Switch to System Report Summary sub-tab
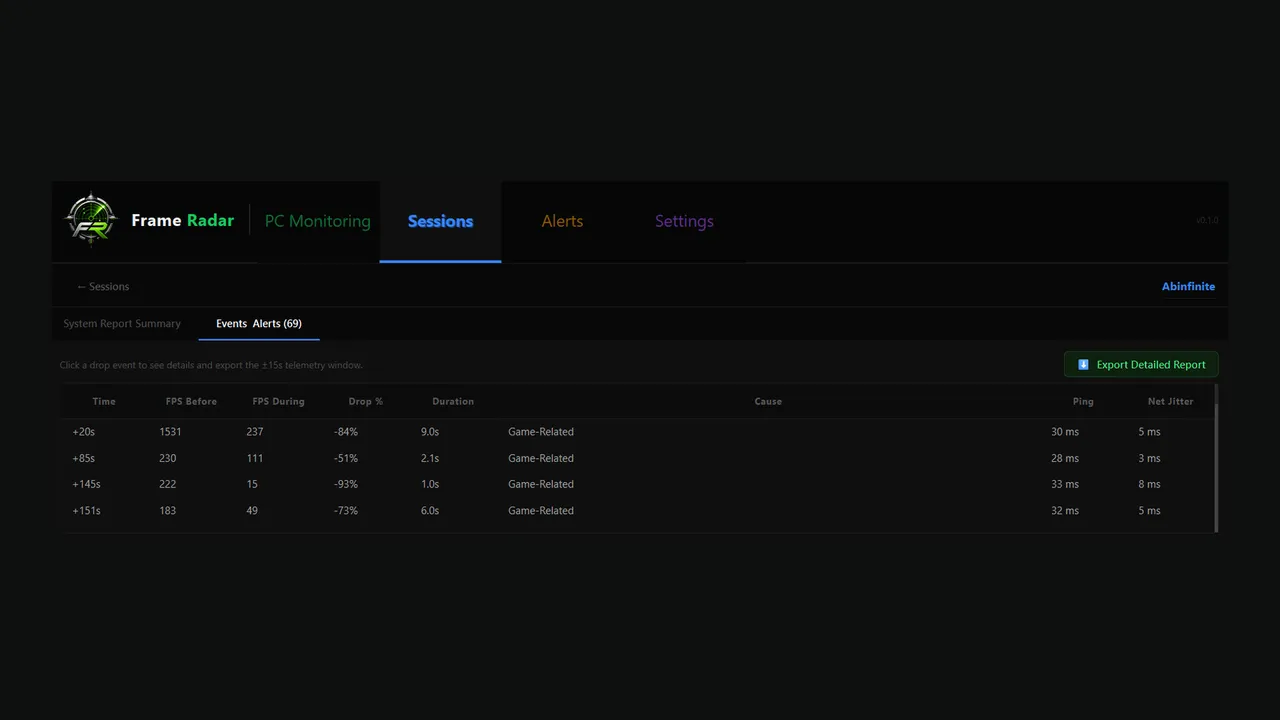 [x=122, y=324]
